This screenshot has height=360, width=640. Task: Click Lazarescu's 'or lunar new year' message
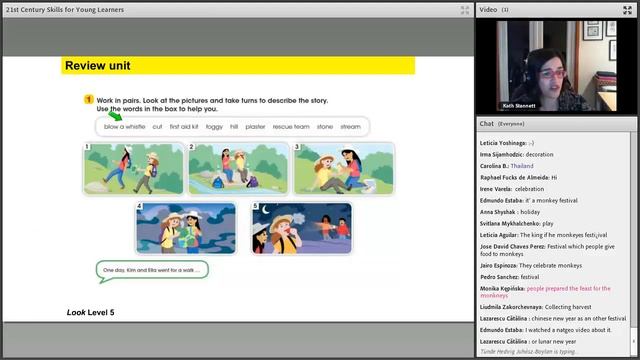pyautogui.click(x=528, y=342)
